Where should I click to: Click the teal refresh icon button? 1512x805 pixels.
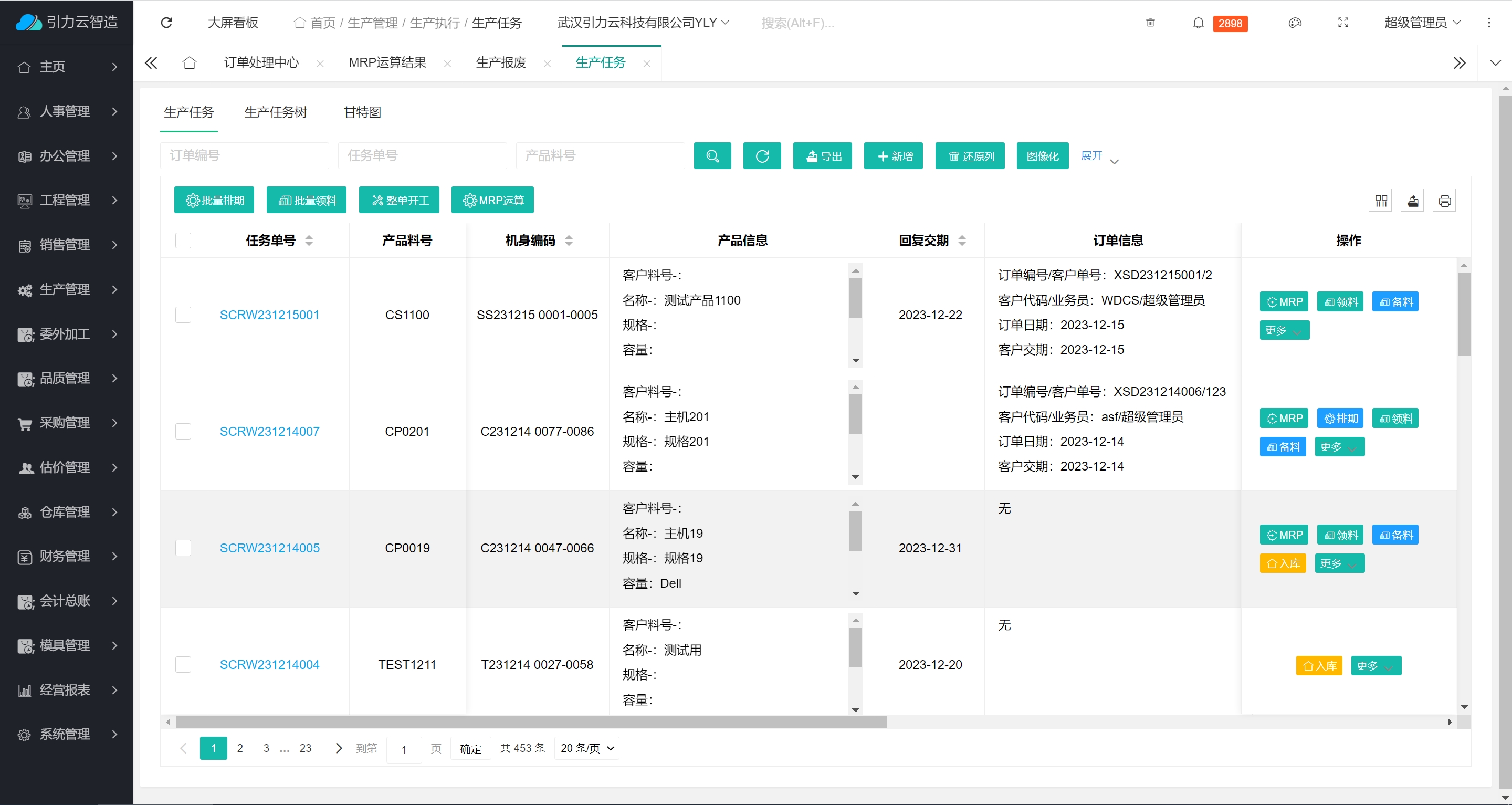(761, 156)
